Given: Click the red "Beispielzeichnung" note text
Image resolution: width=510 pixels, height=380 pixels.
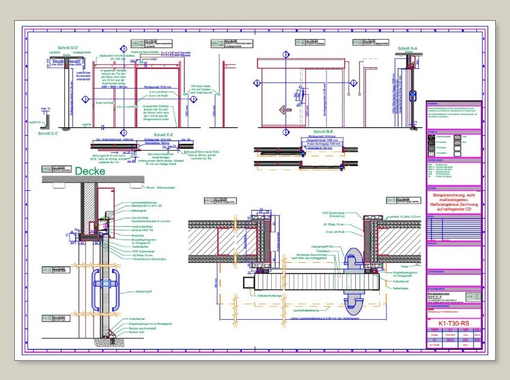Looking at the screenshot, I should [454, 202].
